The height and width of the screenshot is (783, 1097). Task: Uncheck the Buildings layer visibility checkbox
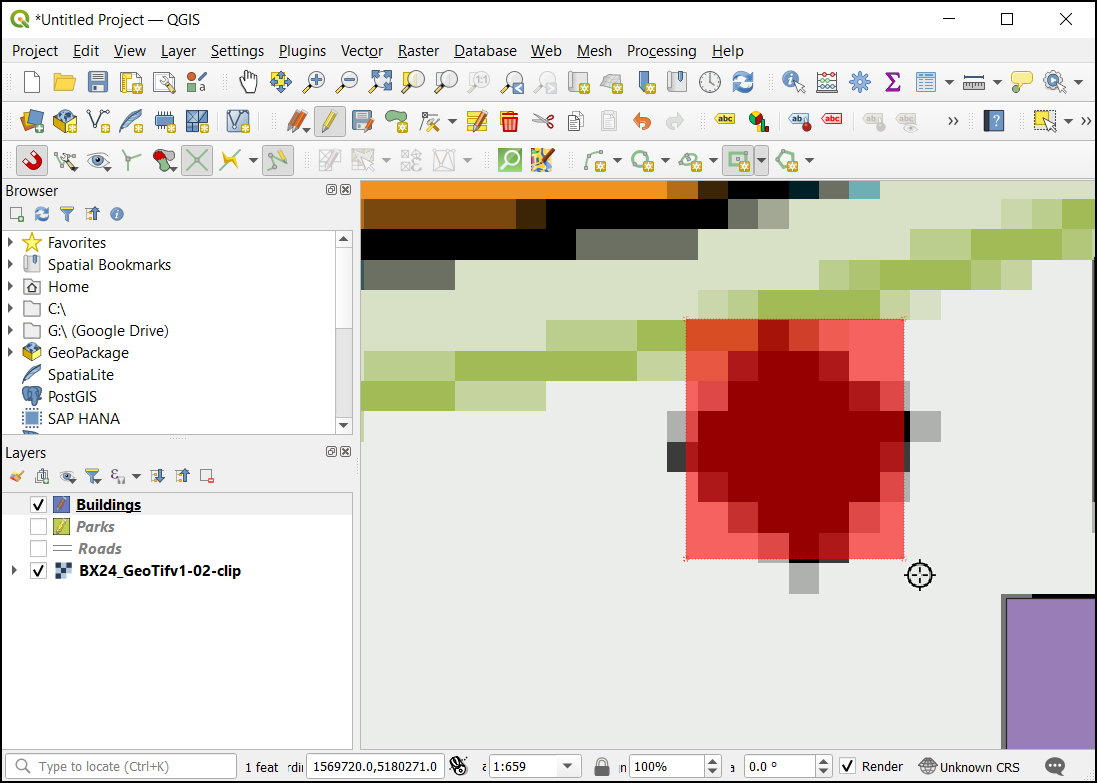coord(39,505)
